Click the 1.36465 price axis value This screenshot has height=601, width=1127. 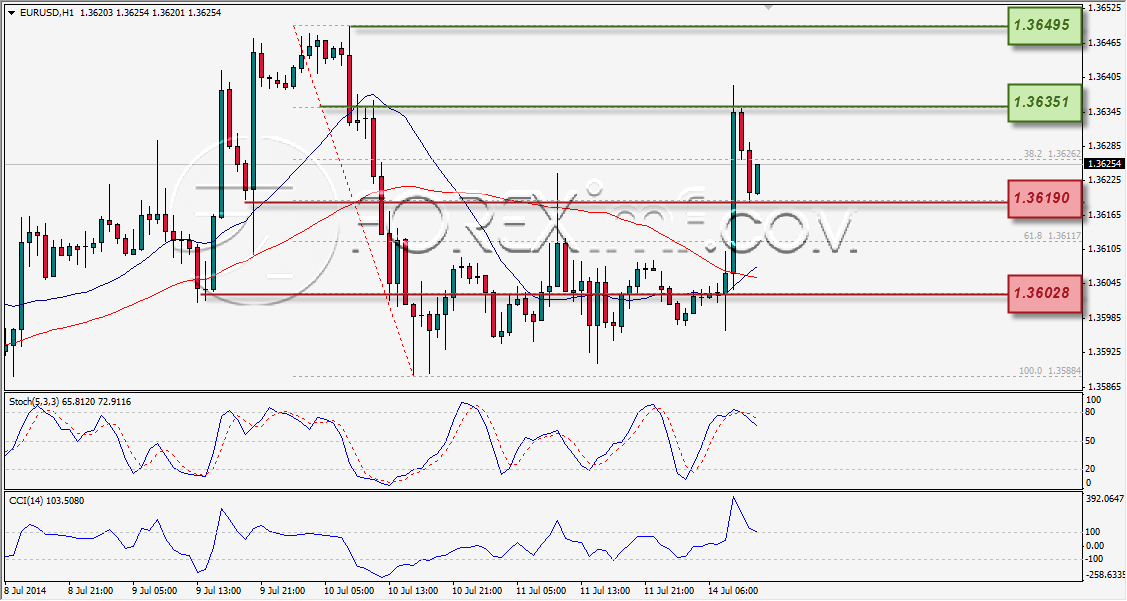pos(1105,43)
